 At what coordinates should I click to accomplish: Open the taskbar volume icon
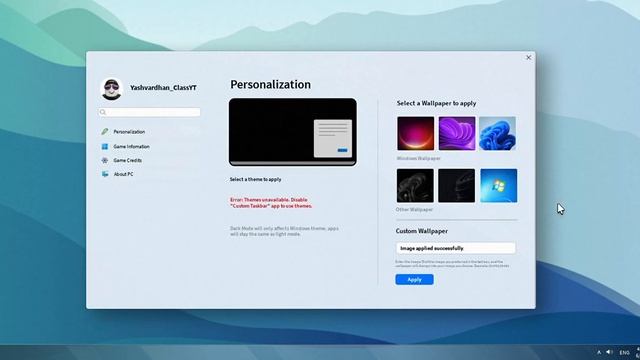click(x=609, y=352)
